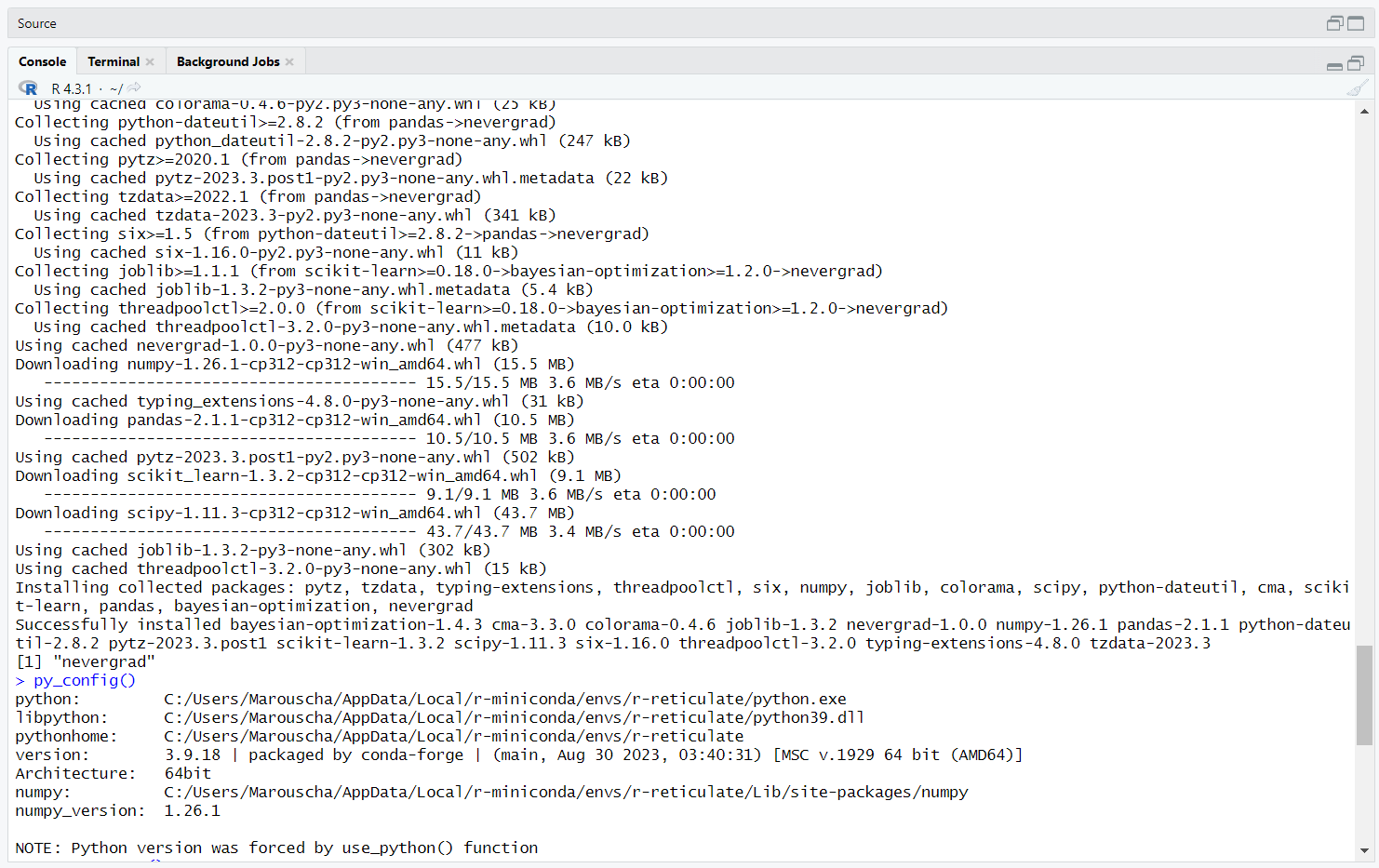Maximize the Console pane

(1356, 61)
